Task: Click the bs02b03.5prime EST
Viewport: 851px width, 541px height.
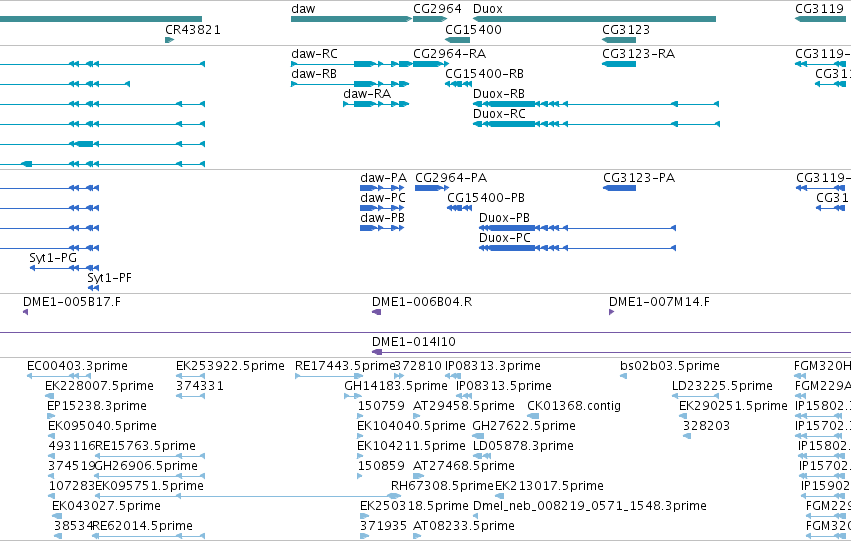Action: tap(624, 375)
